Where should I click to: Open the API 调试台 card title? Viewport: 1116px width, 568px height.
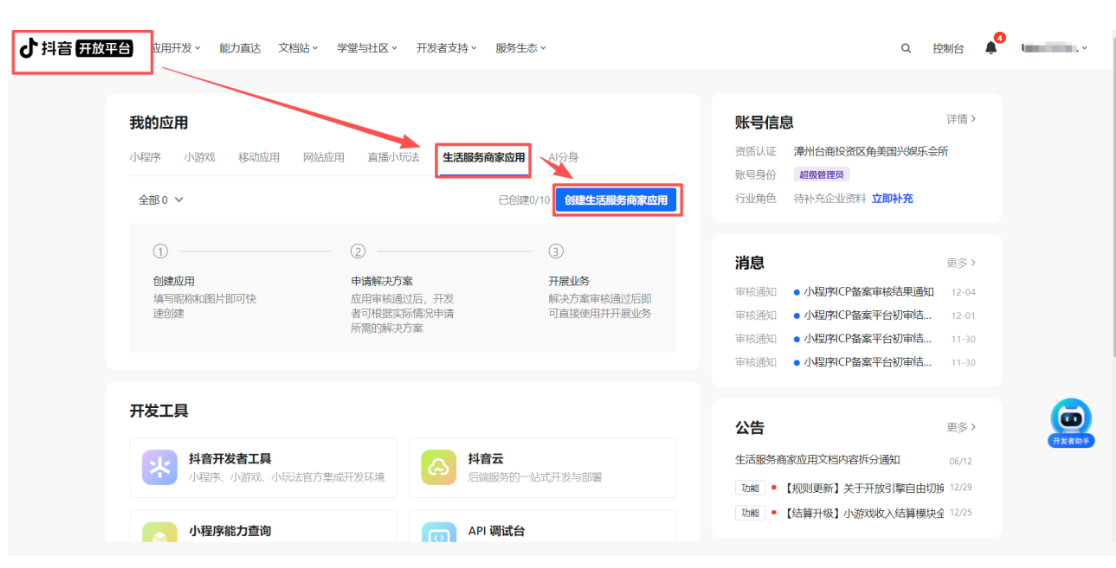coord(496,531)
